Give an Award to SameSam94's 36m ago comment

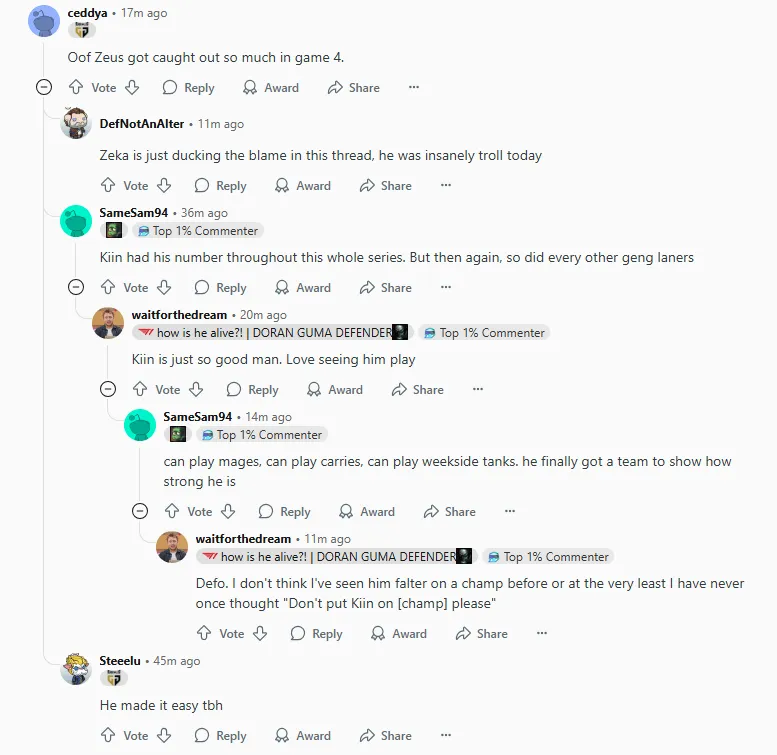(x=303, y=287)
